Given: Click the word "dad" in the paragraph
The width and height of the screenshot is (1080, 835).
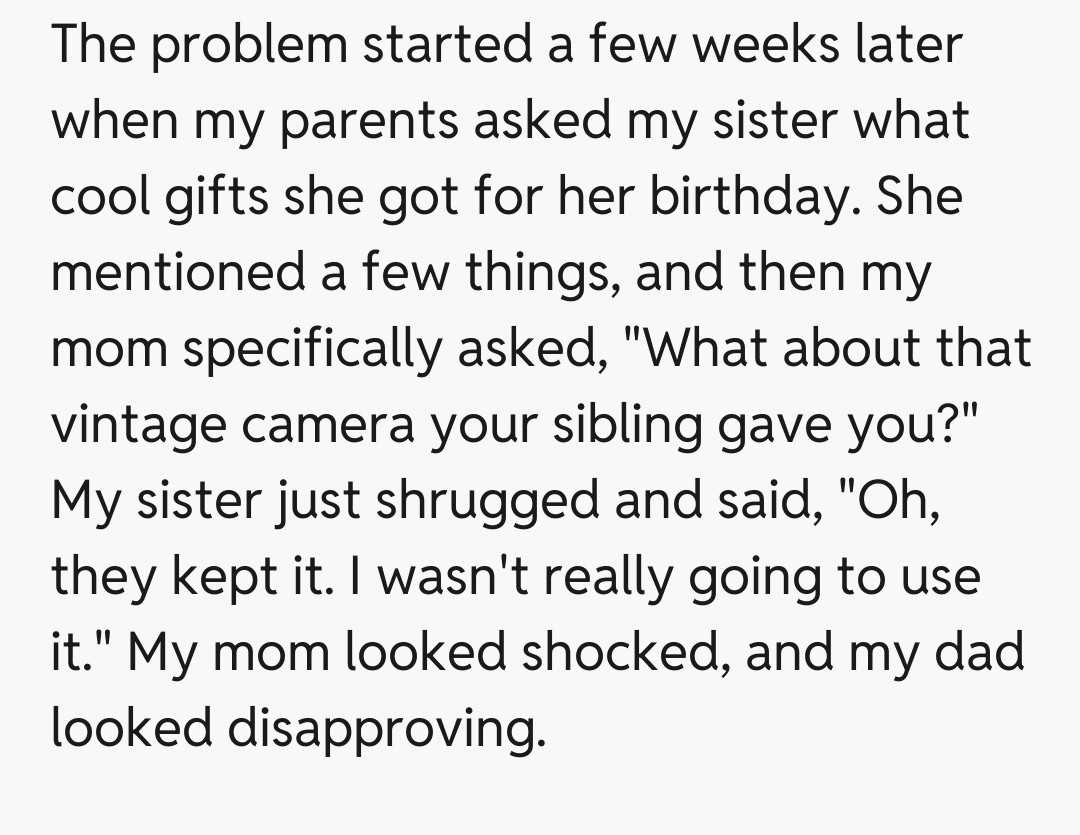Looking at the screenshot, I should [981, 653].
